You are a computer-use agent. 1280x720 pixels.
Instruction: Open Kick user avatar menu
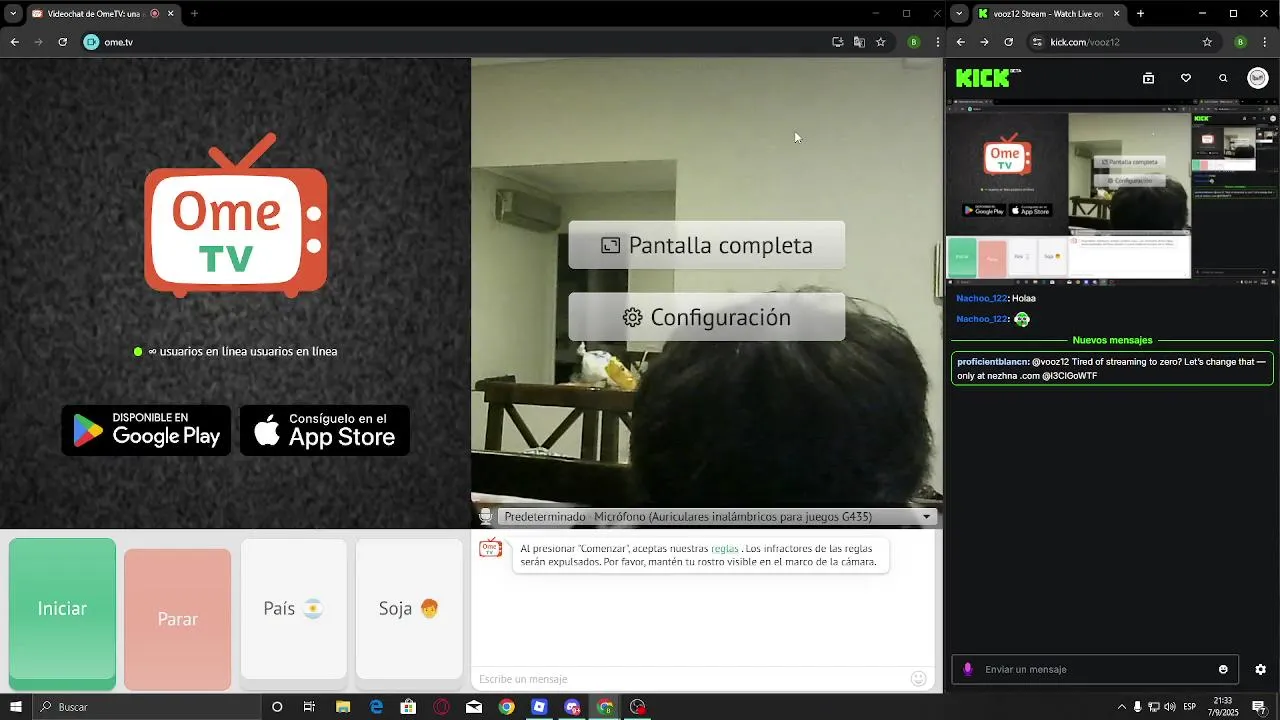click(x=1258, y=78)
